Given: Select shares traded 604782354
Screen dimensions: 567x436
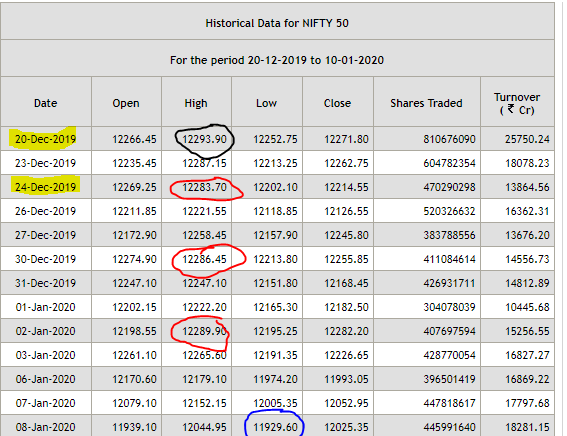Looking at the screenshot, I should [449, 163].
